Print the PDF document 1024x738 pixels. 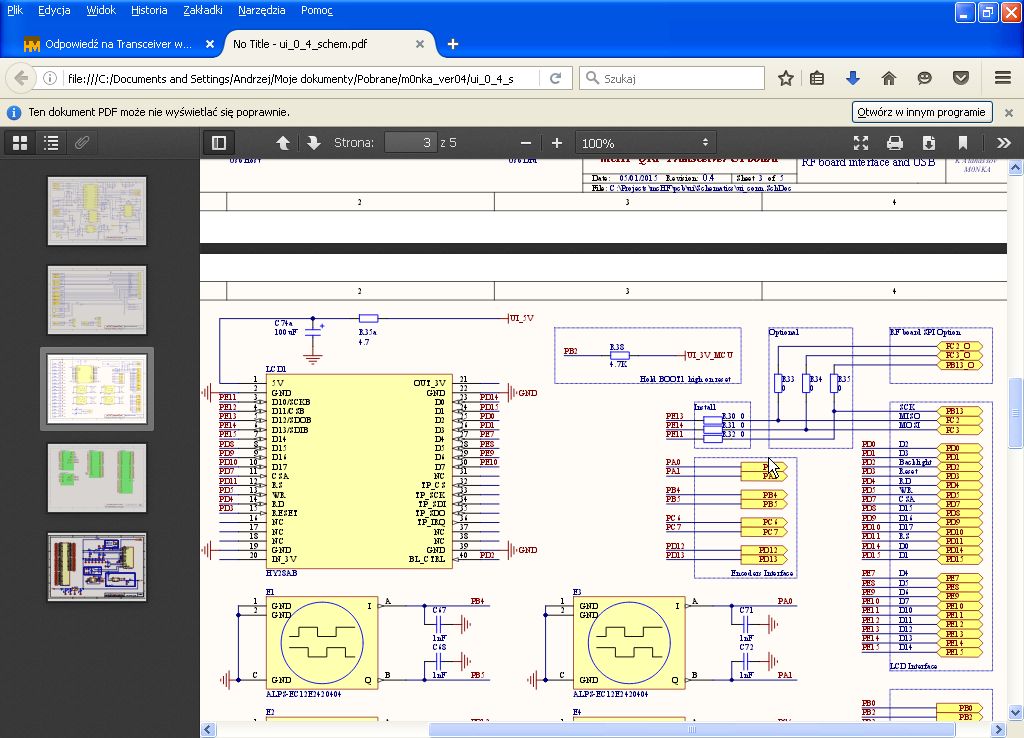895,143
